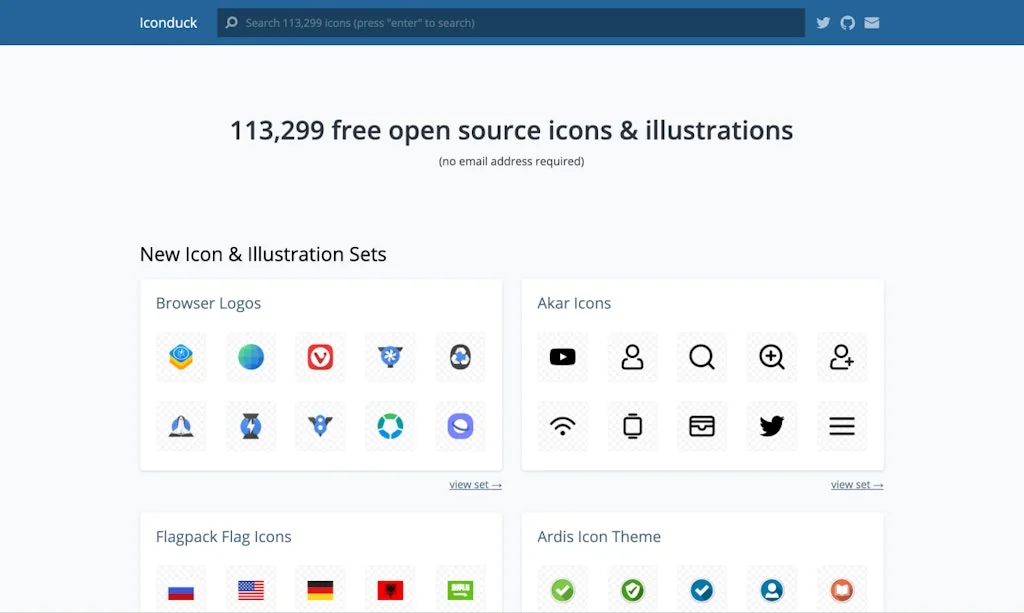Click the Samsung Internet browser icon

click(x=459, y=426)
